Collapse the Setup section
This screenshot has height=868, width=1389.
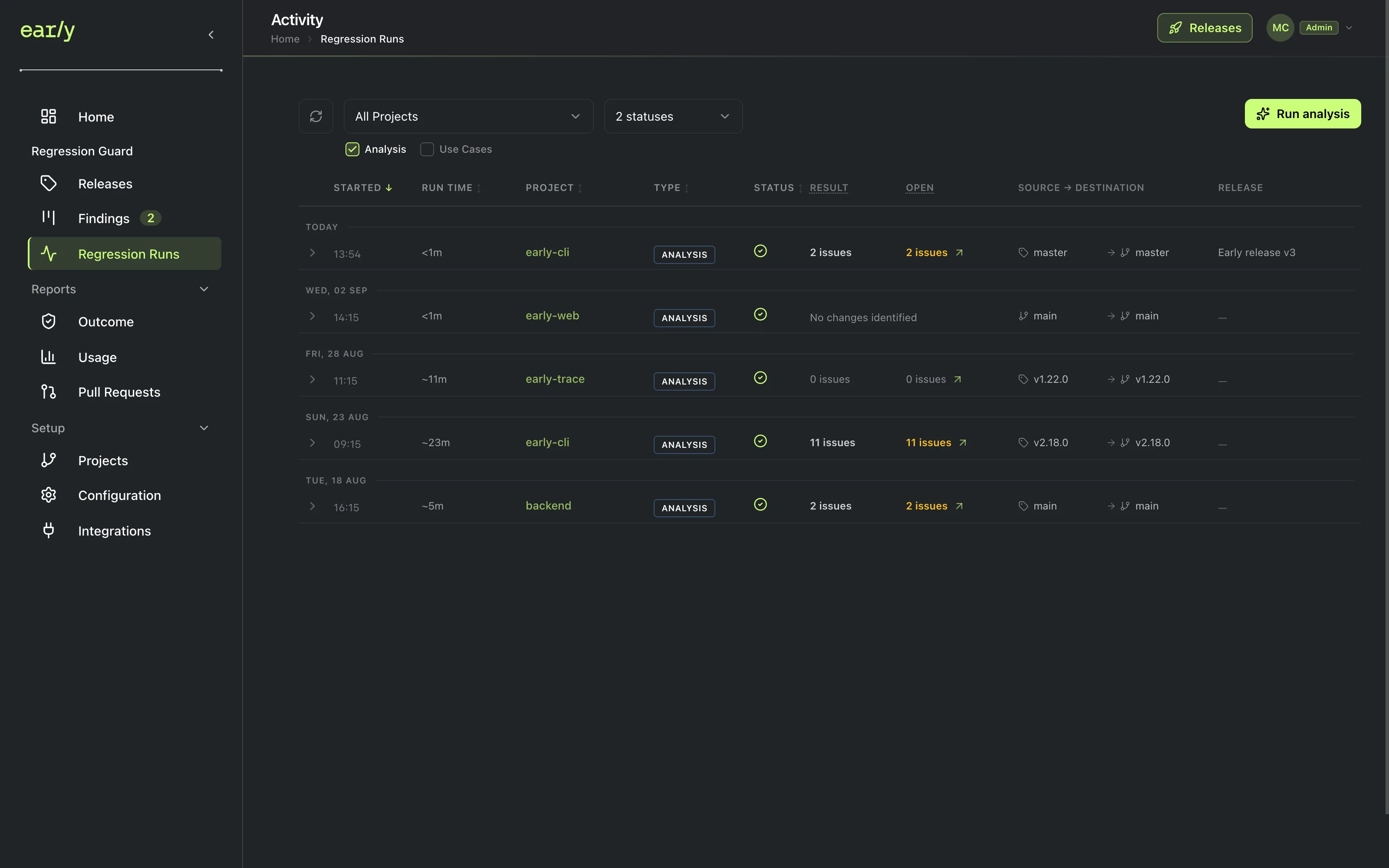click(x=204, y=428)
